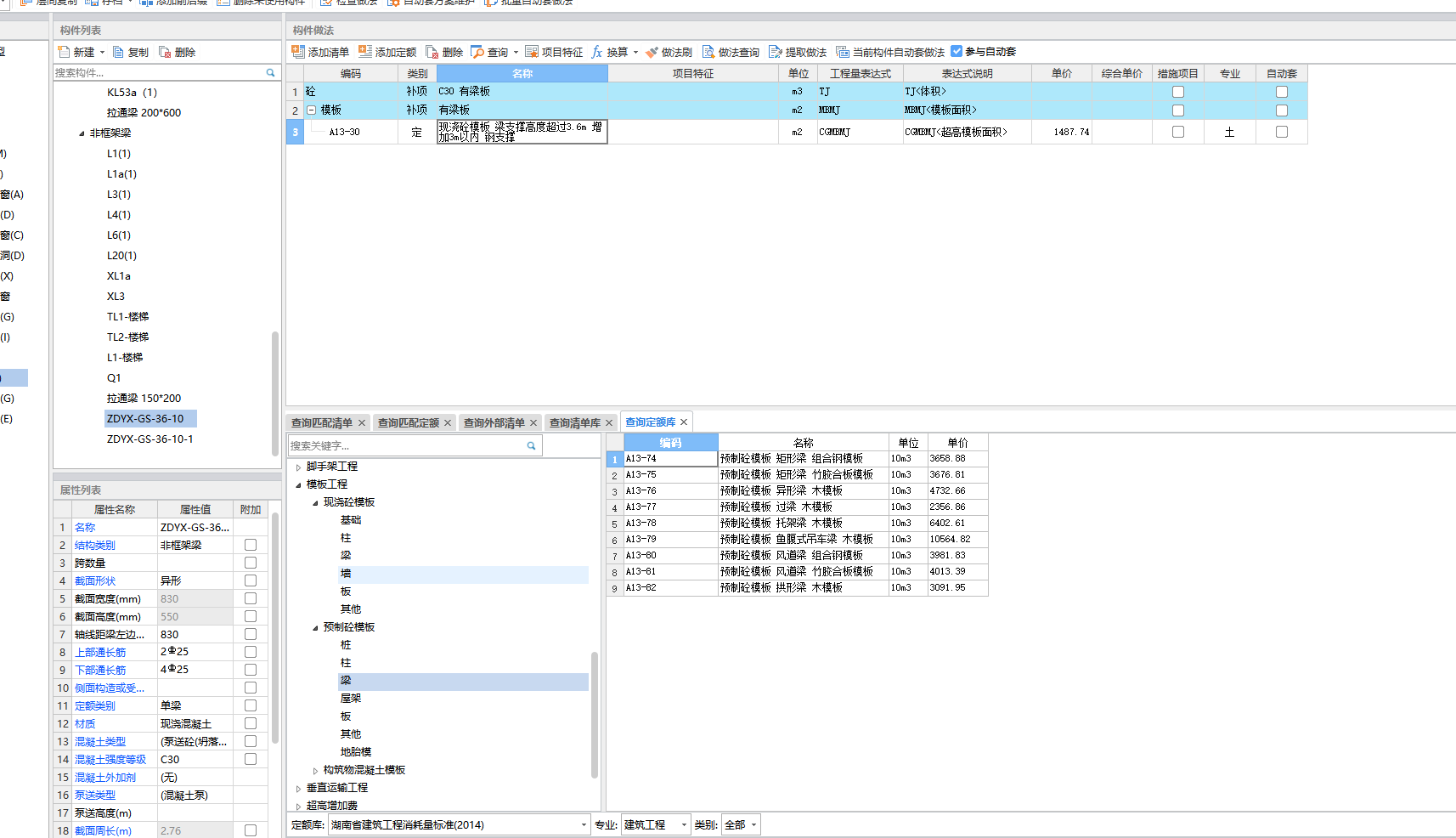This screenshot has width=1456, height=838.
Task: Switch to the 查询外部清单 tab
Action: [x=494, y=422]
